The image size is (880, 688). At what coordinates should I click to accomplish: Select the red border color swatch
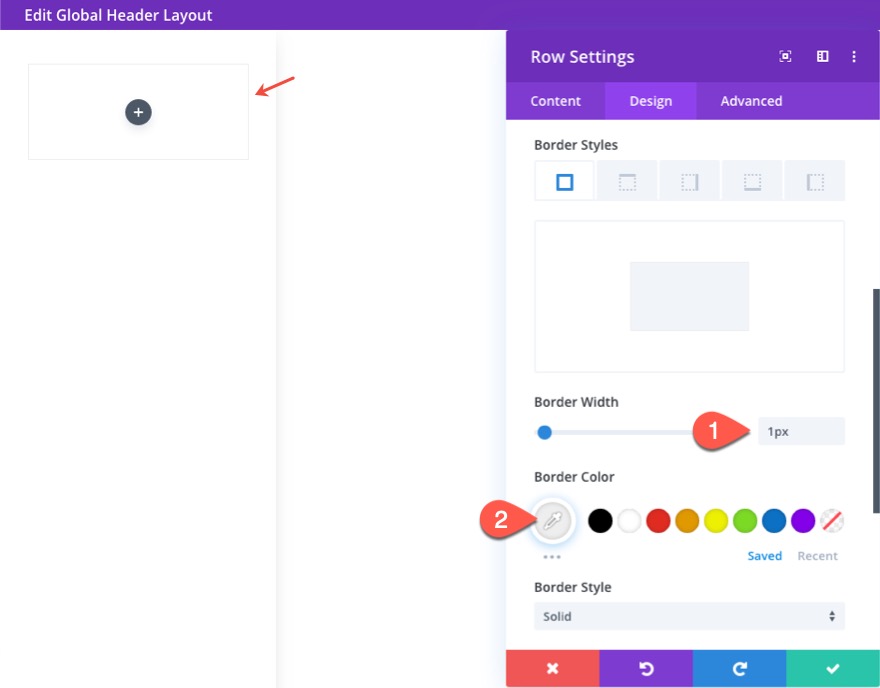pyautogui.click(x=657, y=520)
